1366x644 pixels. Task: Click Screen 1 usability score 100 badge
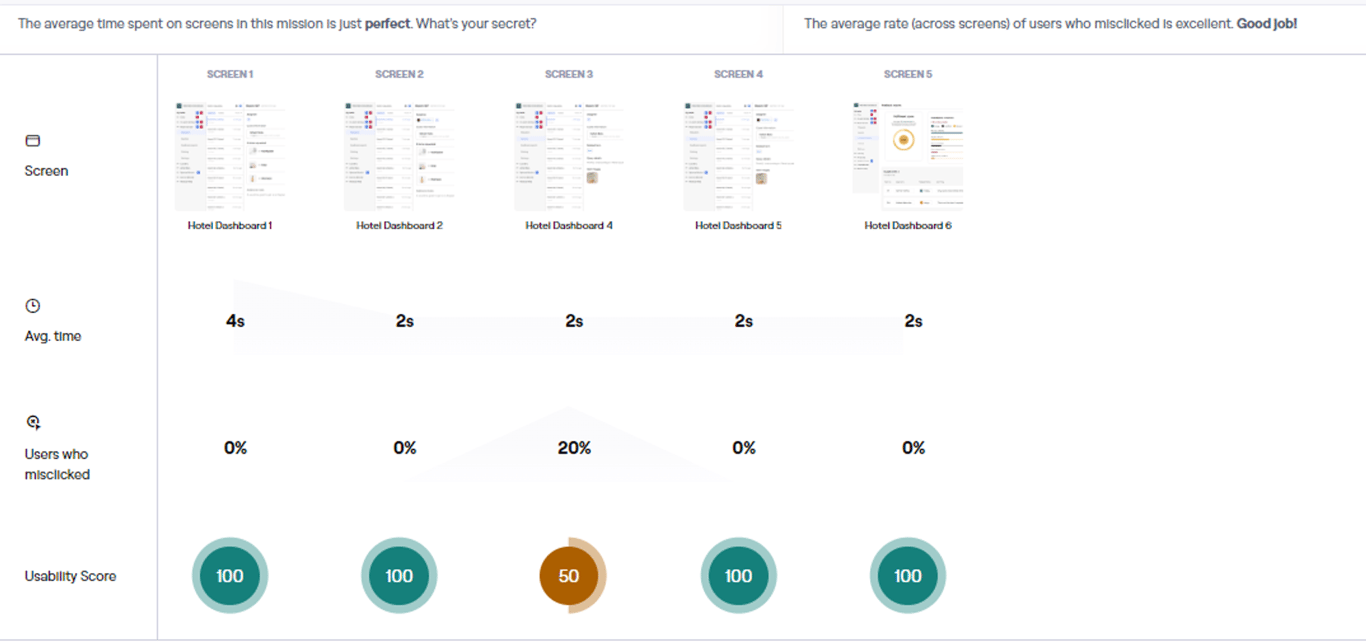[230, 576]
